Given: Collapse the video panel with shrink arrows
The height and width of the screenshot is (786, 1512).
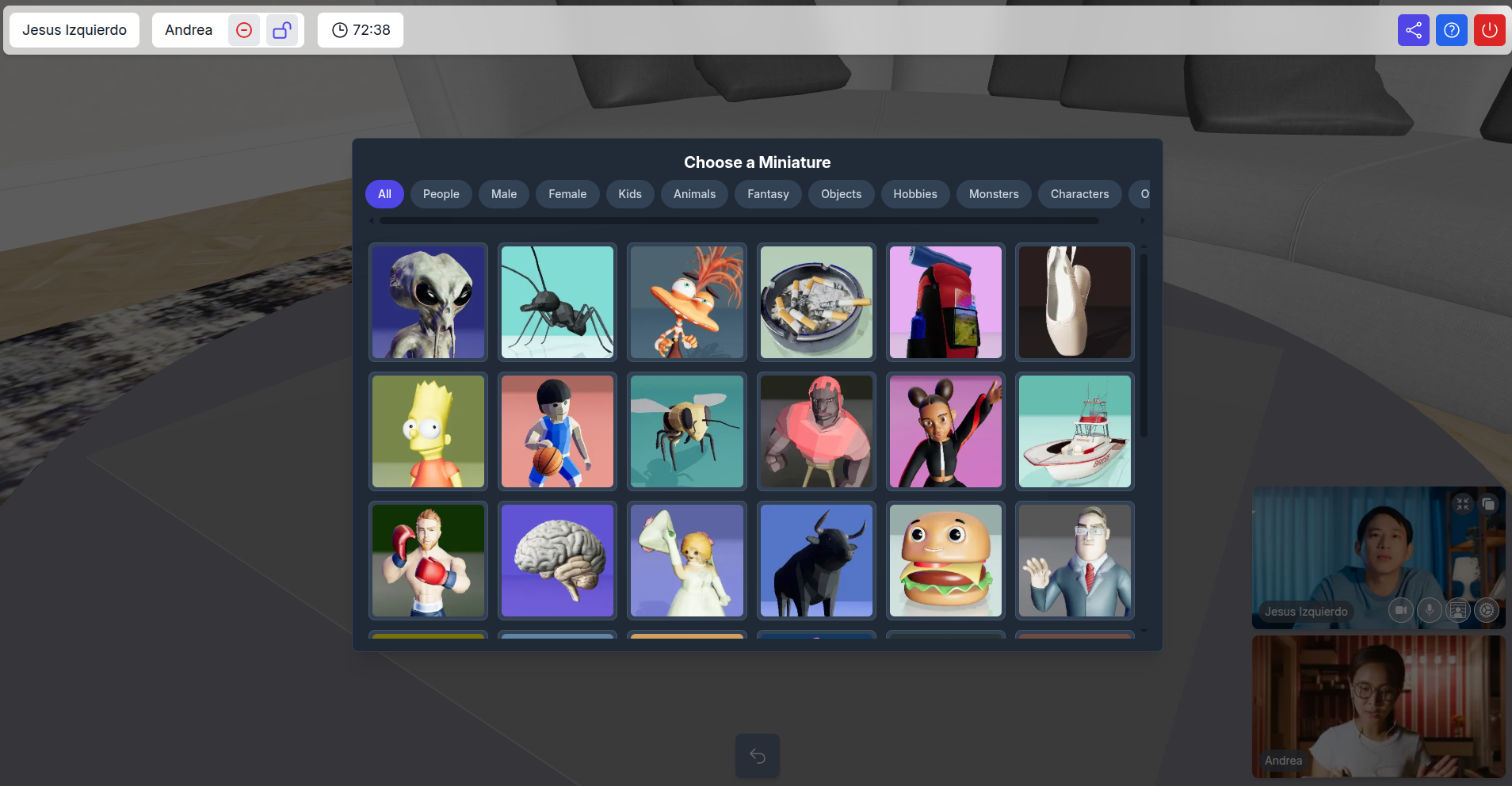Looking at the screenshot, I should click(x=1463, y=504).
